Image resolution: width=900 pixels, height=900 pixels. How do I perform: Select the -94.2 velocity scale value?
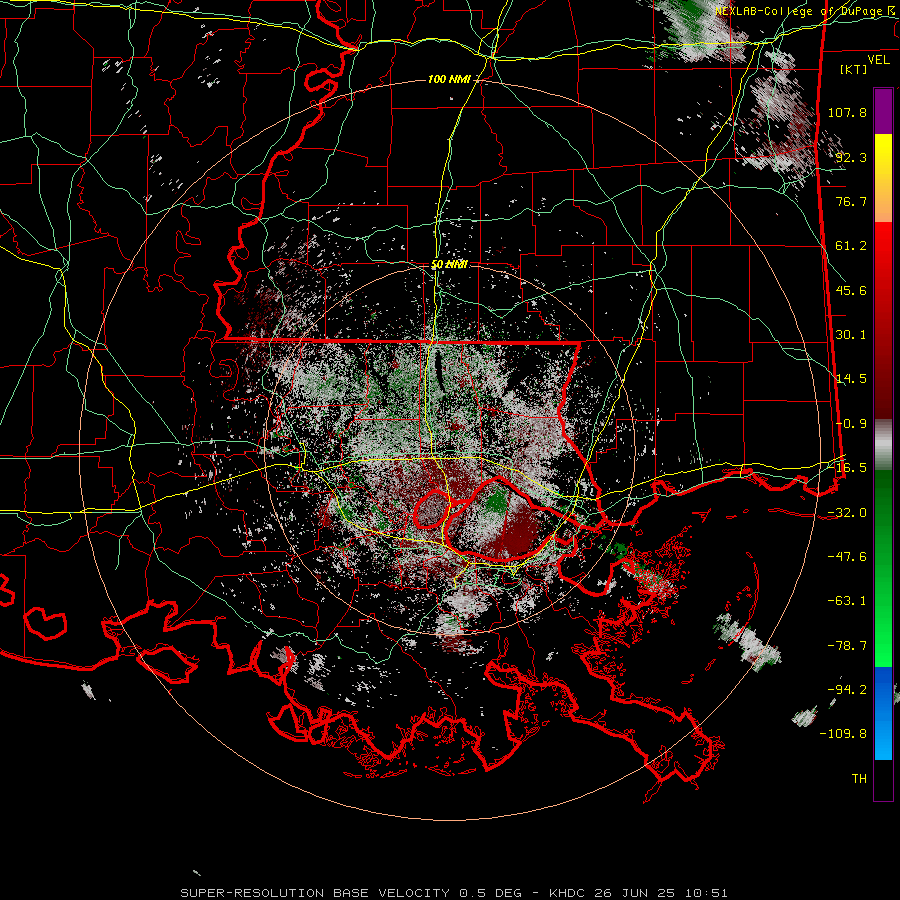click(x=847, y=689)
